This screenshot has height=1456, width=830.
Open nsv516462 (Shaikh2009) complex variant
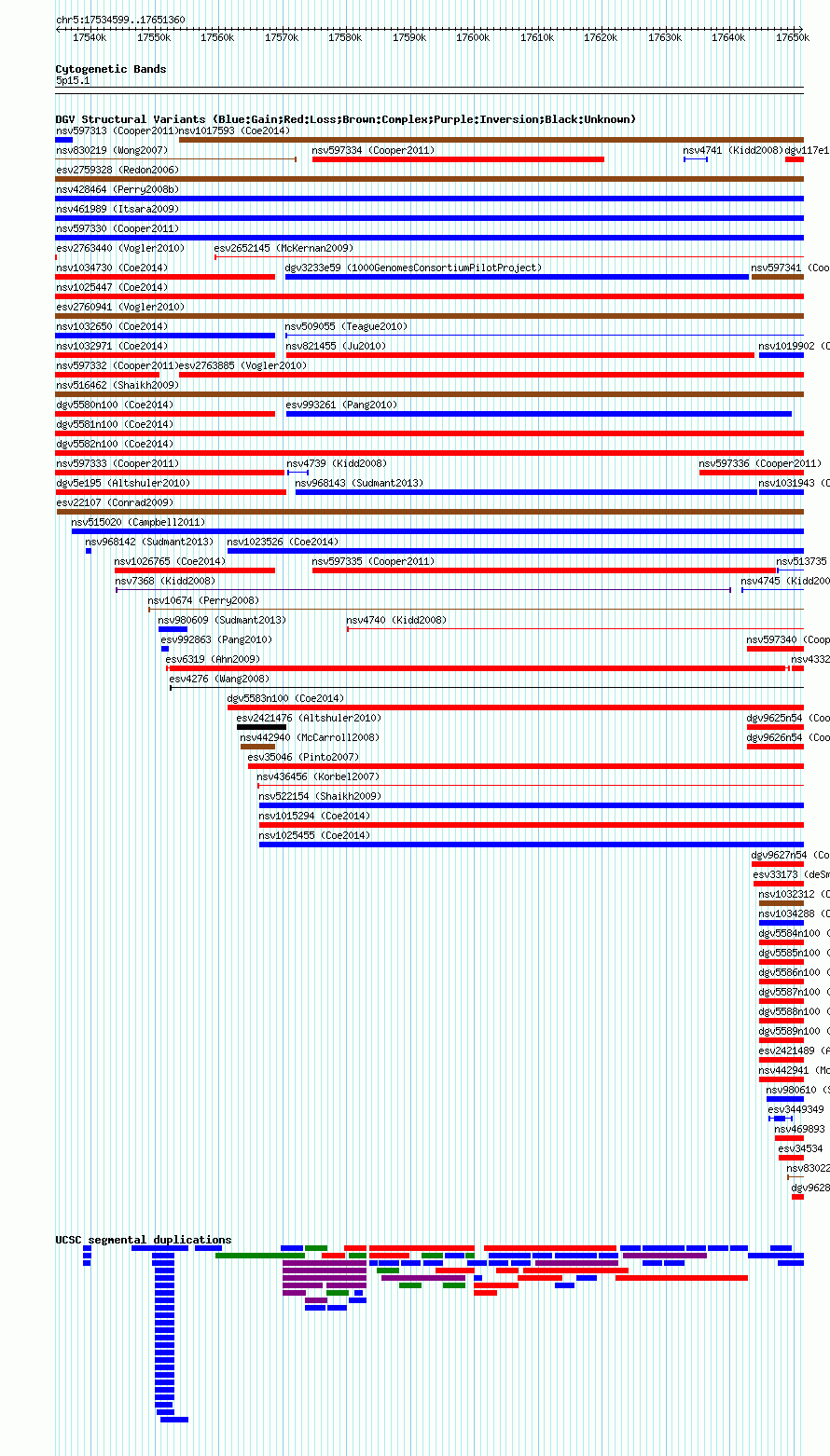[x=430, y=394]
